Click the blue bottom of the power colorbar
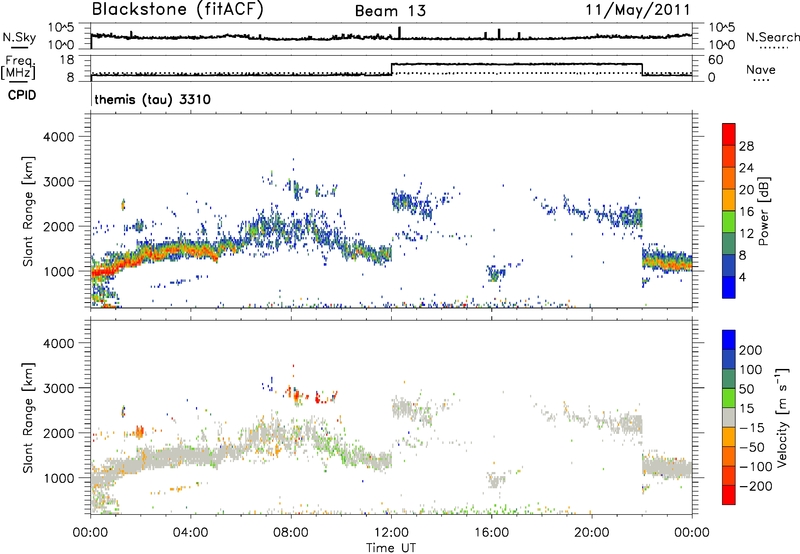Screen dimensions: 800x554 click(729, 287)
